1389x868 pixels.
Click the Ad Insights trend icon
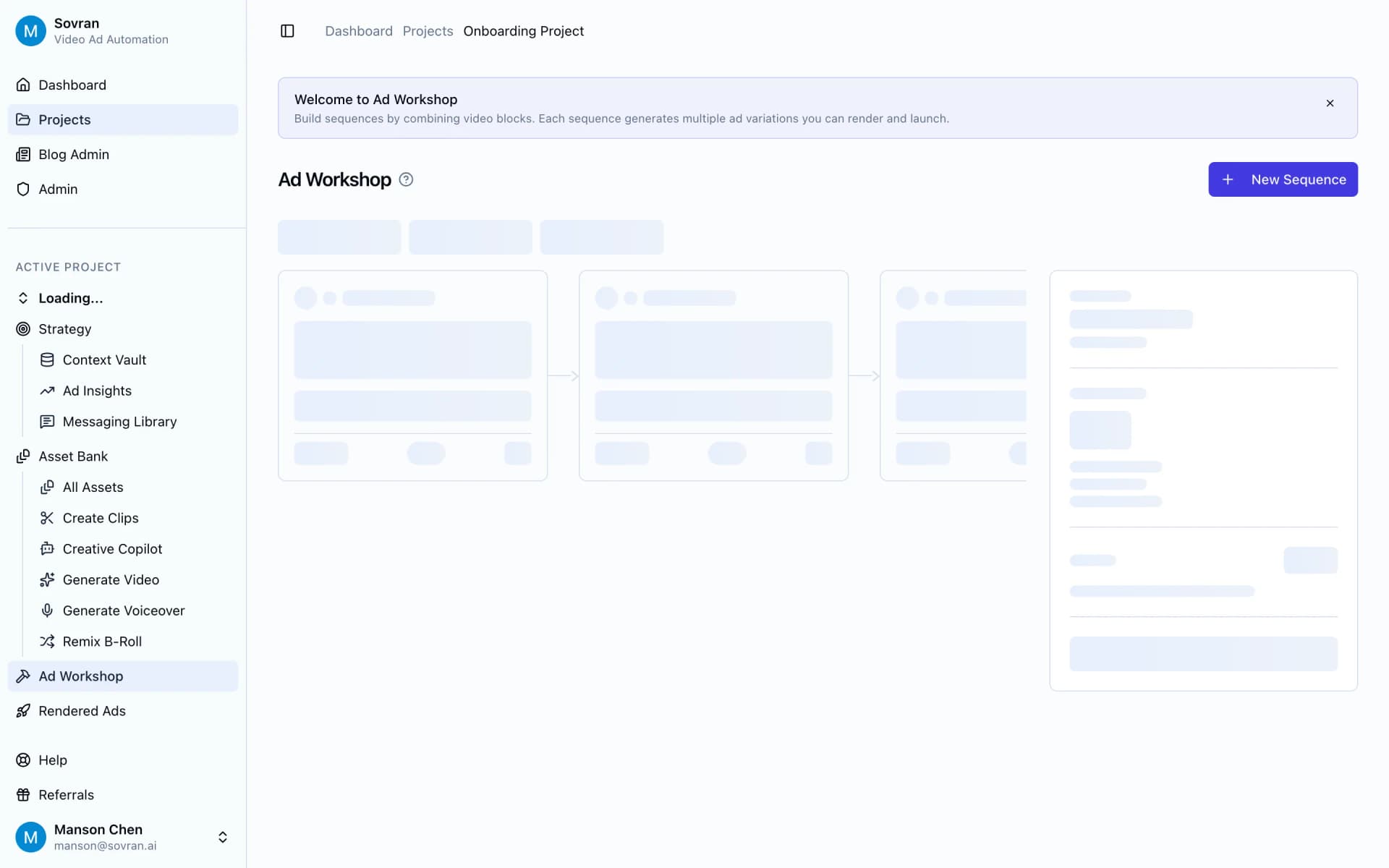(x=47, y=391)
